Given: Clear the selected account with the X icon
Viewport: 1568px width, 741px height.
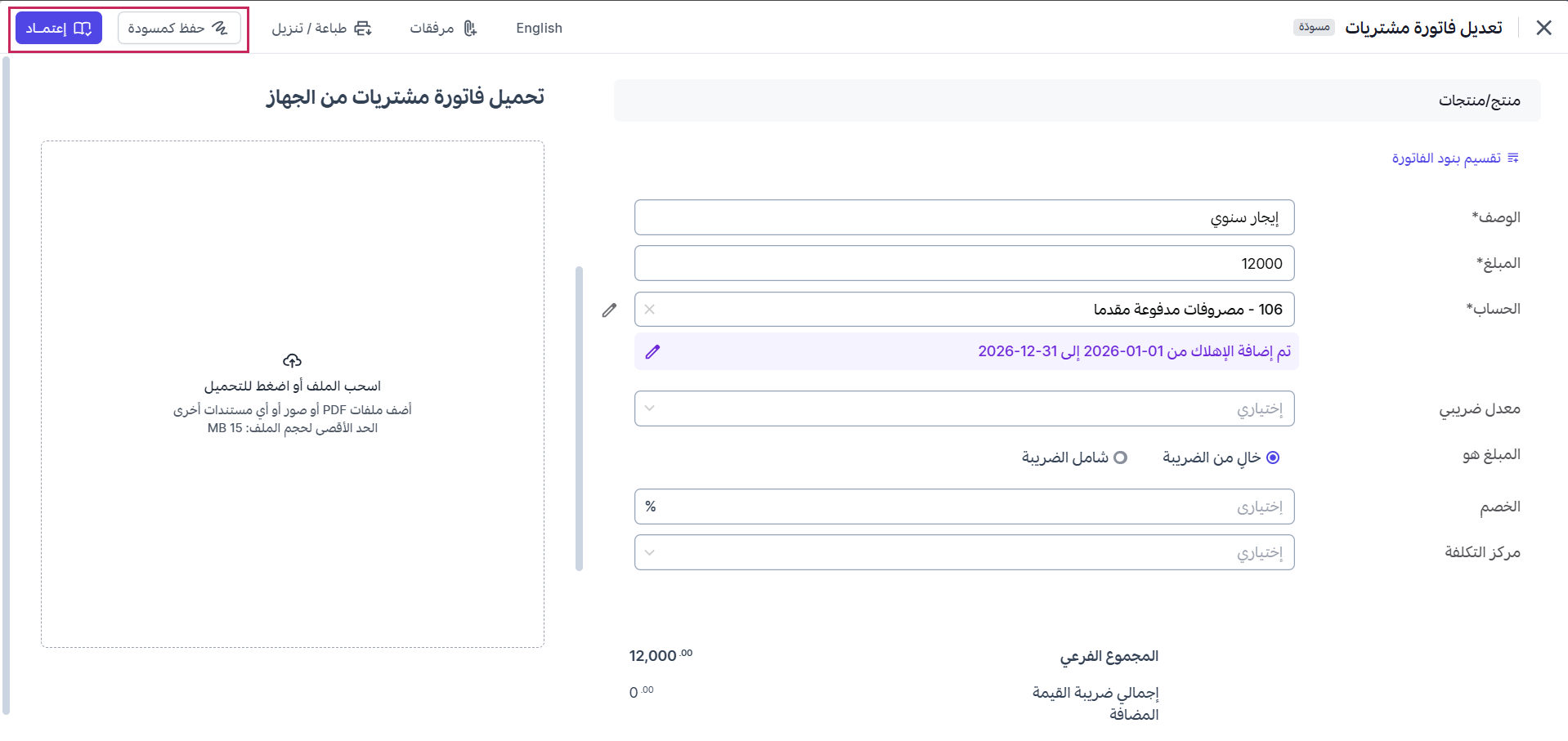Looking at the screenshot, I should [x=650, y=310].
